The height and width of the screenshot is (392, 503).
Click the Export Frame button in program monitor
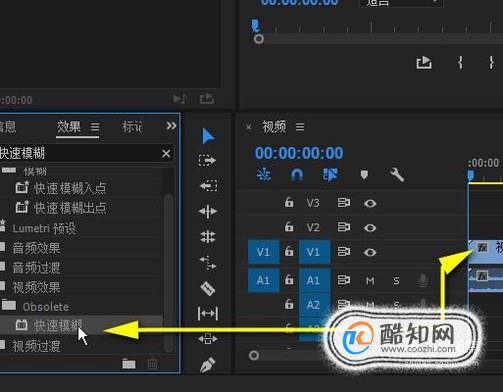(x=424, y=63)
